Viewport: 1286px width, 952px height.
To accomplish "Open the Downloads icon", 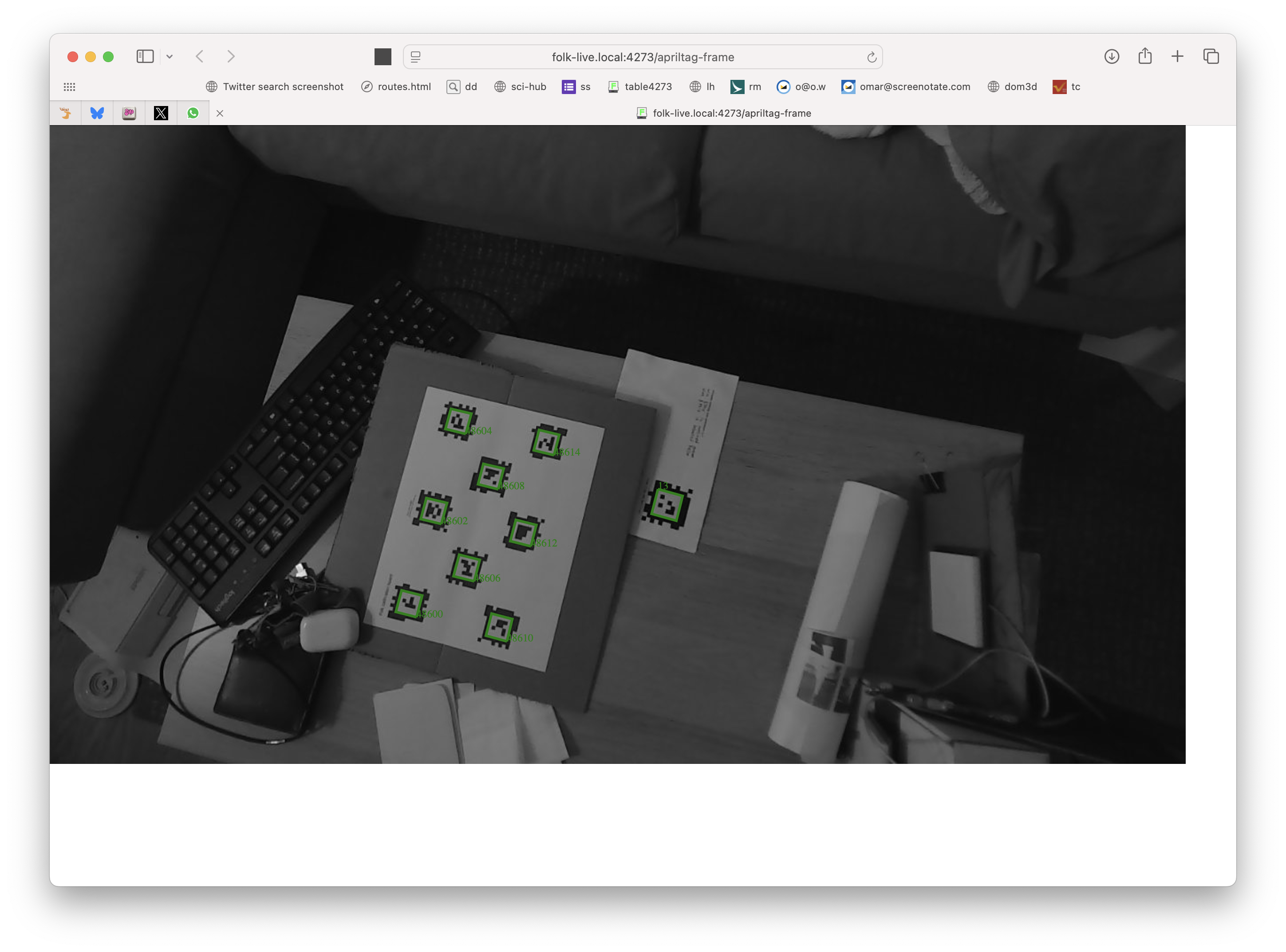I will [x=1111, y=56].
